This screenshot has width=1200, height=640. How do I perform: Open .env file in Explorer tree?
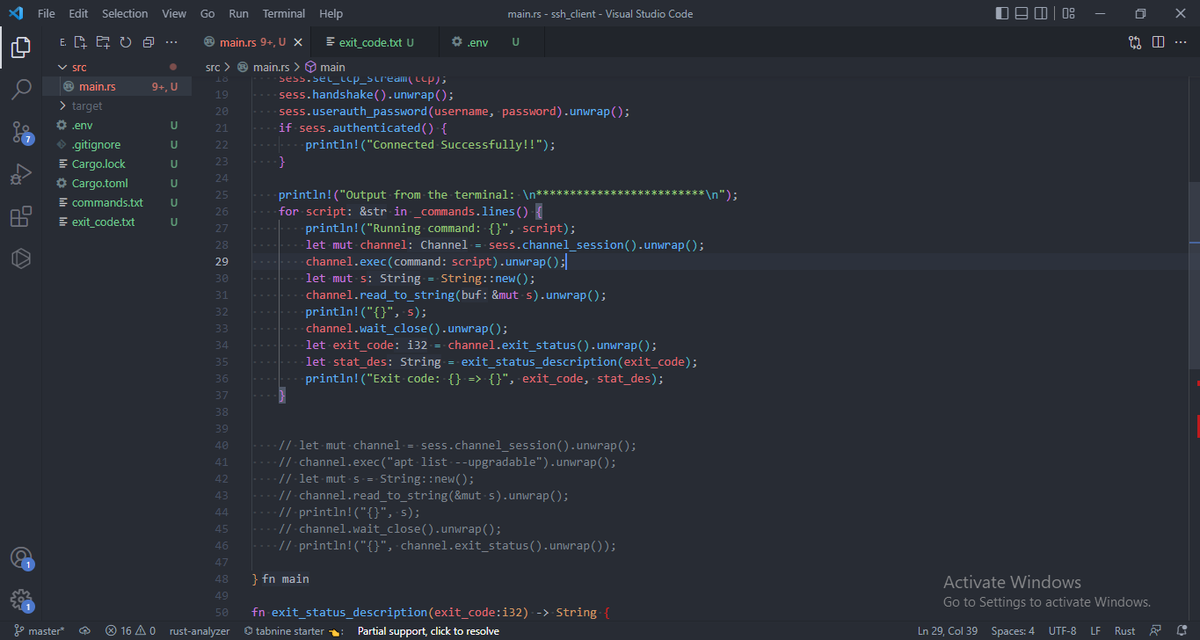[x=118, y=125]
